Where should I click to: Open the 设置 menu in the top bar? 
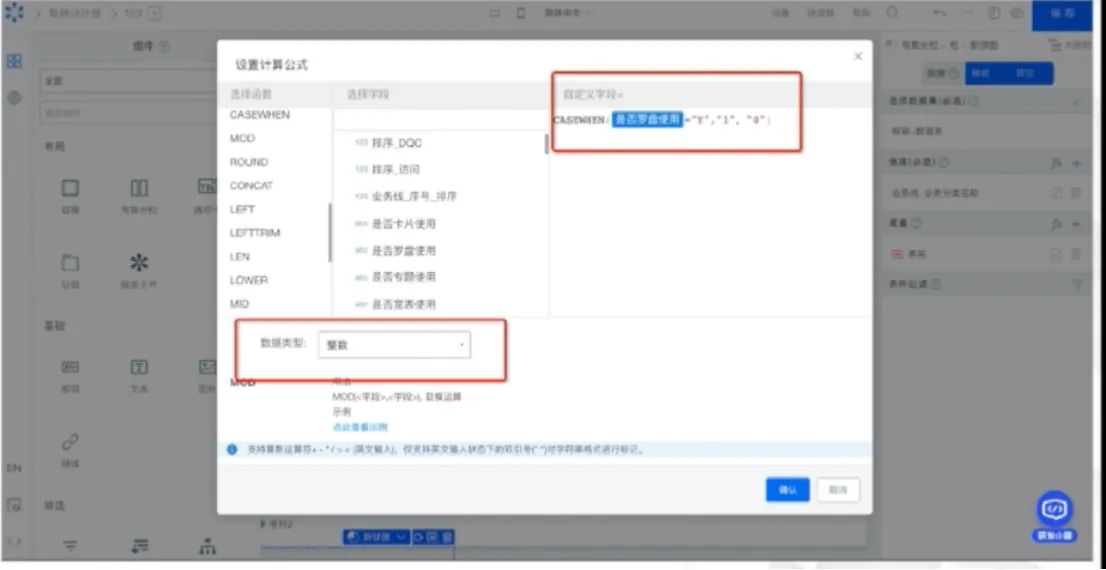[780, 13]
